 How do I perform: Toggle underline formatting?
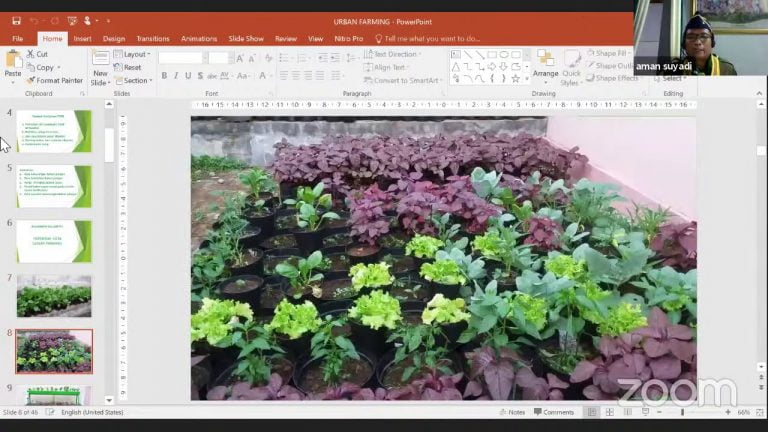[x=188, y=76]
